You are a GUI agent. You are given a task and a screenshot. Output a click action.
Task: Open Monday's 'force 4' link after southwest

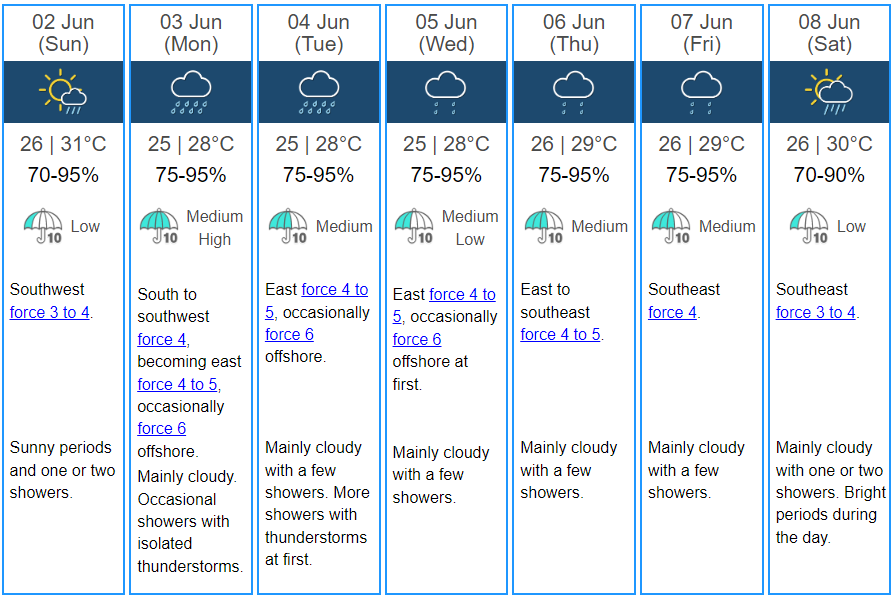pyautogui.click(x=162, y=339)
